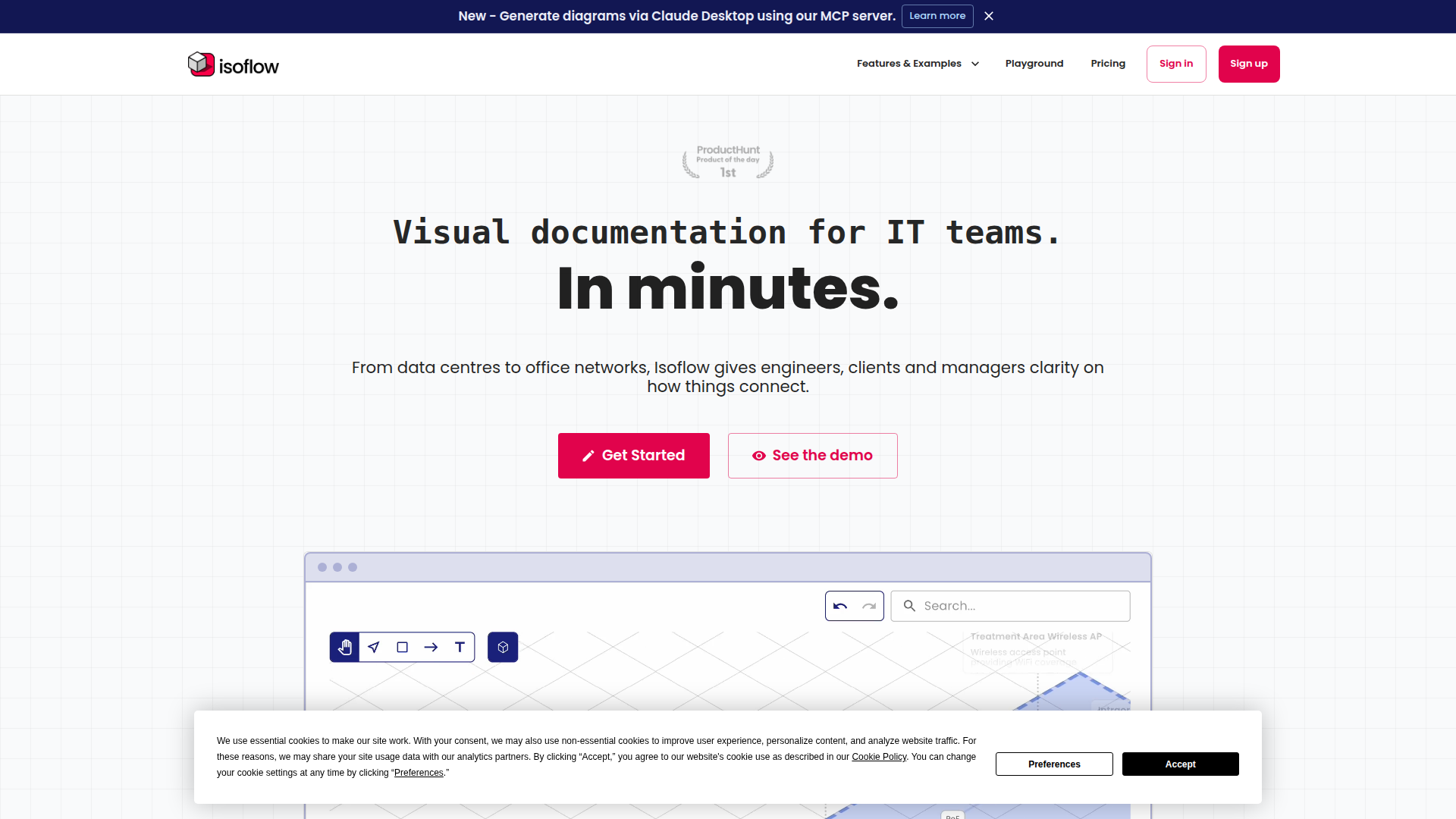The width and height of the screenshot is (1456, 819).
Task: Click the isoflow logo
Action: [x=234, y=64]
